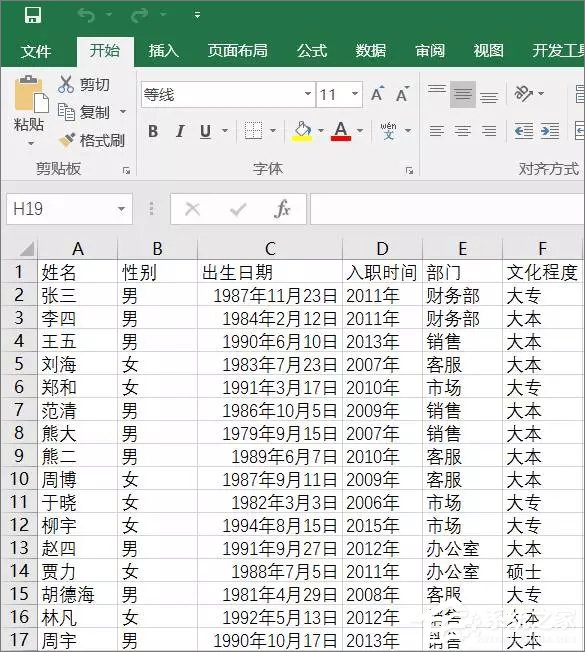Screen dimensions: 585x652
Task: Click the 出生日期 header cell
Action: click(x=270, y=273)
